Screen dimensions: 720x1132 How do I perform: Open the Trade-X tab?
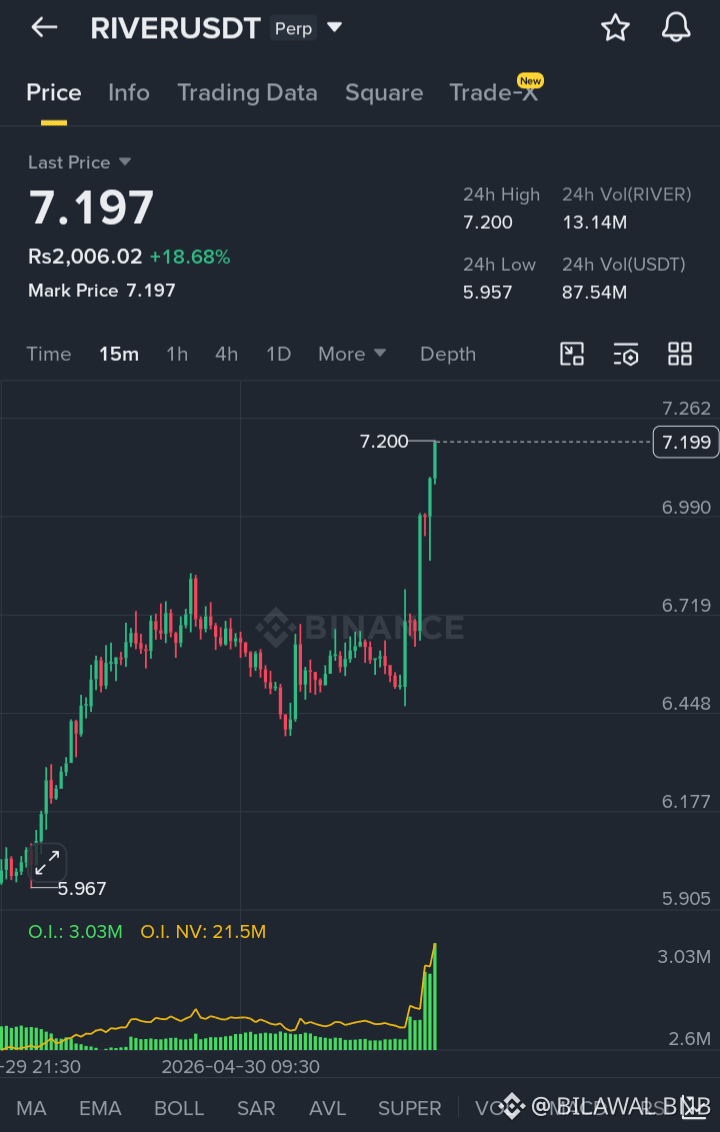point(494,92)
